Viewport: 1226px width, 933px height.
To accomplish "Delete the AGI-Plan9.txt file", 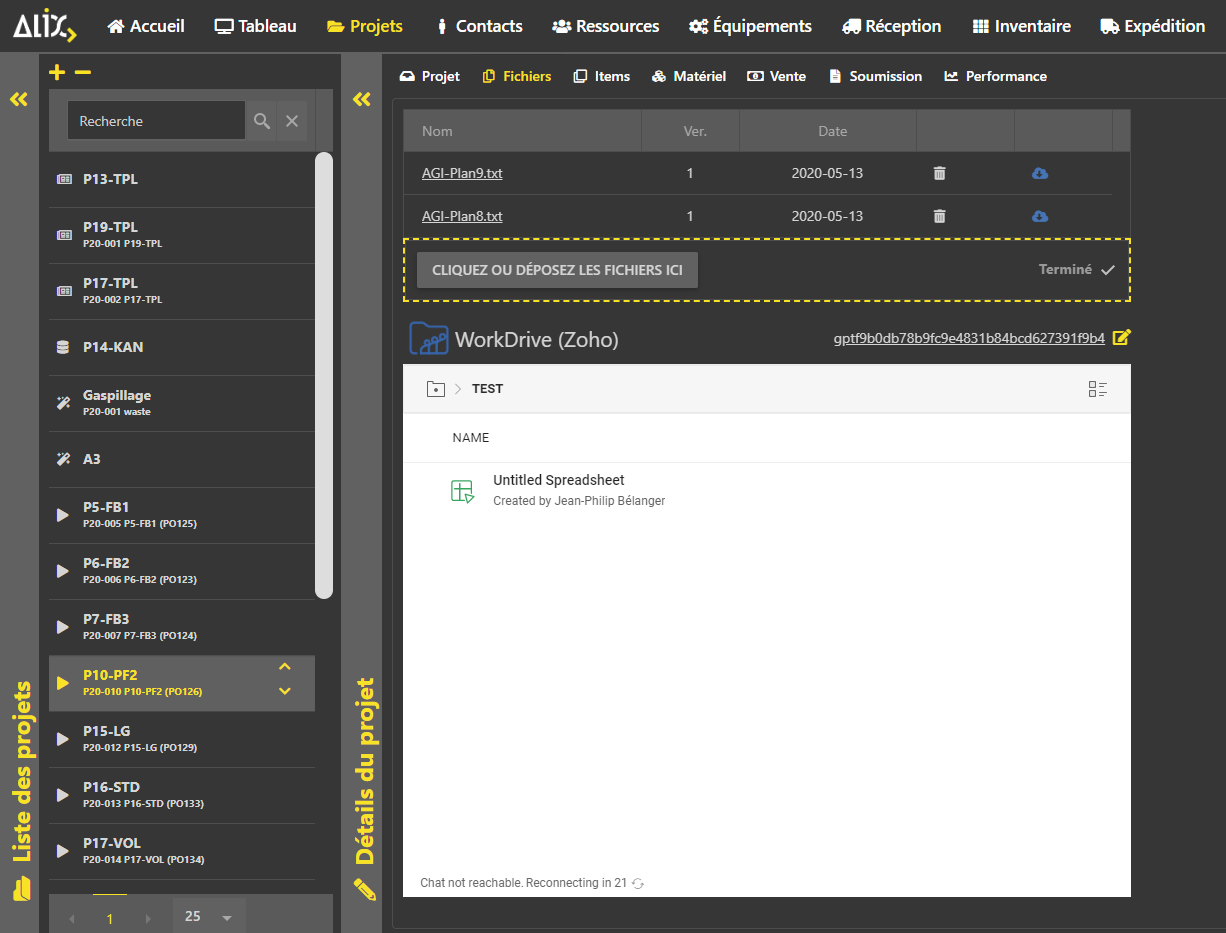I will 939,173.
